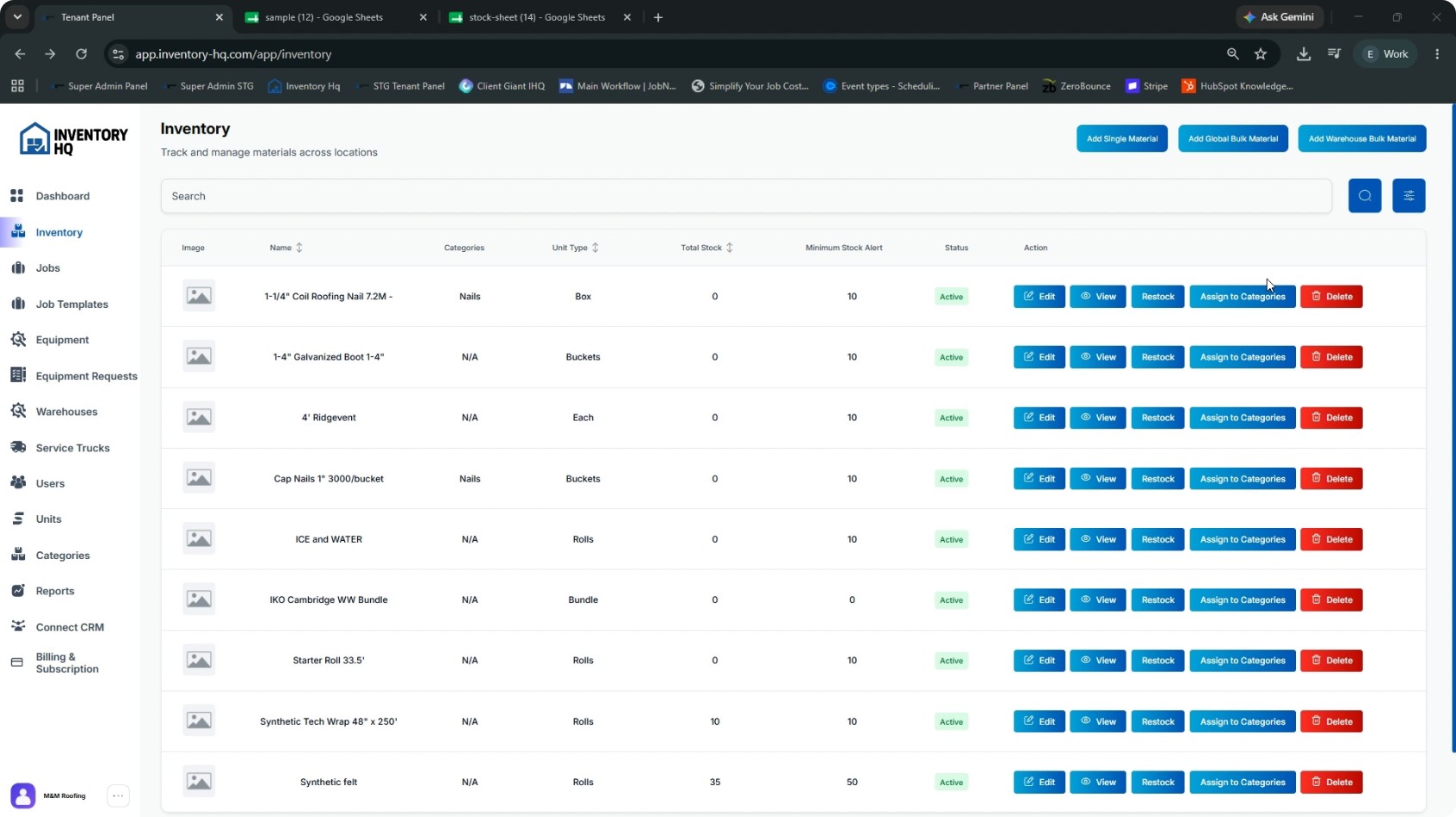Open Connect CRM page
This screenshot has width=1456, height=817.
pyautogui.click(x=70, y=627)
